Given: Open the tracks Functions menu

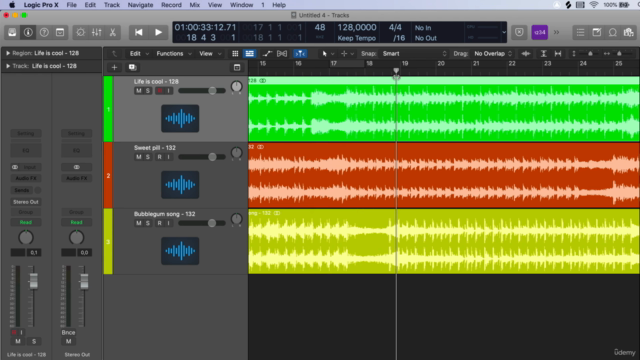Looking at the screenshot, I should pyautogui.click(x=174, y=53).
